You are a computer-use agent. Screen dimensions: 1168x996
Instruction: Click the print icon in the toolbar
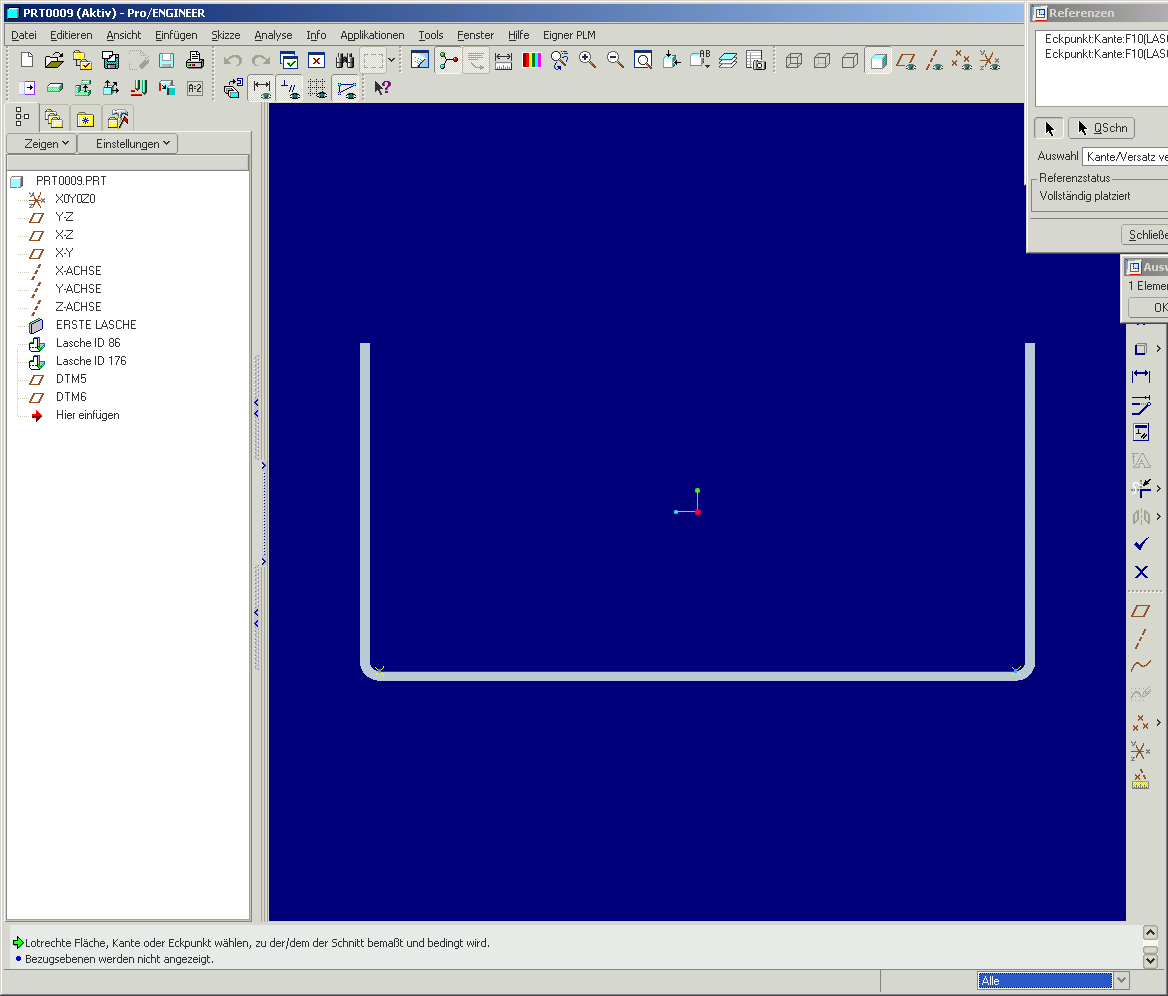[x=194, y=60]
